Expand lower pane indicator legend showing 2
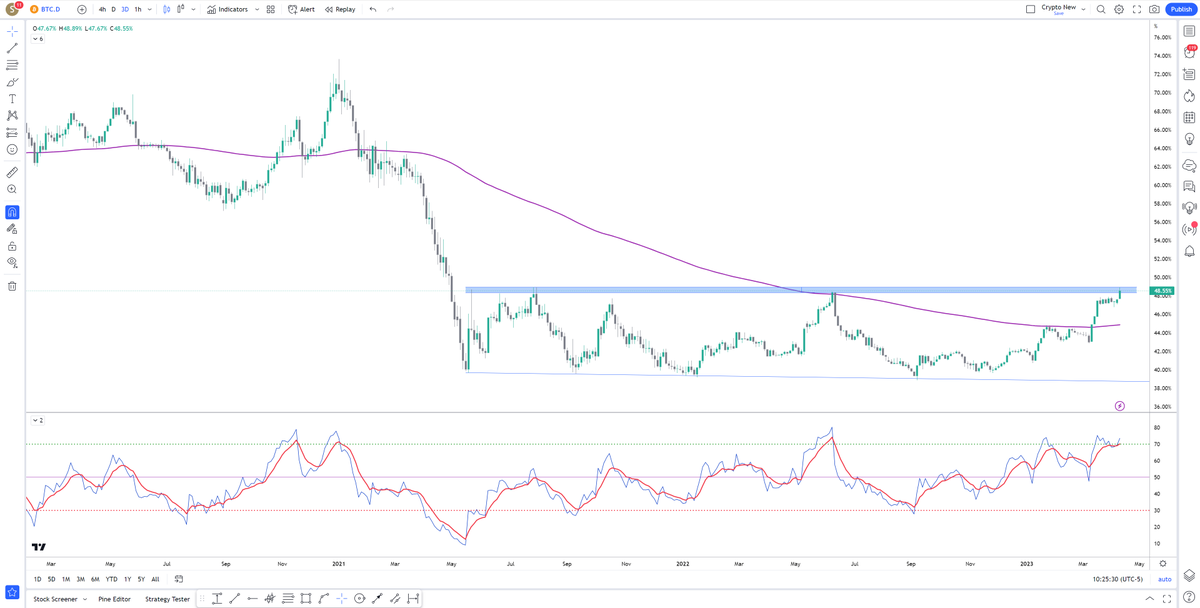Screen dimensions: 1200x608 pos(38,420)
